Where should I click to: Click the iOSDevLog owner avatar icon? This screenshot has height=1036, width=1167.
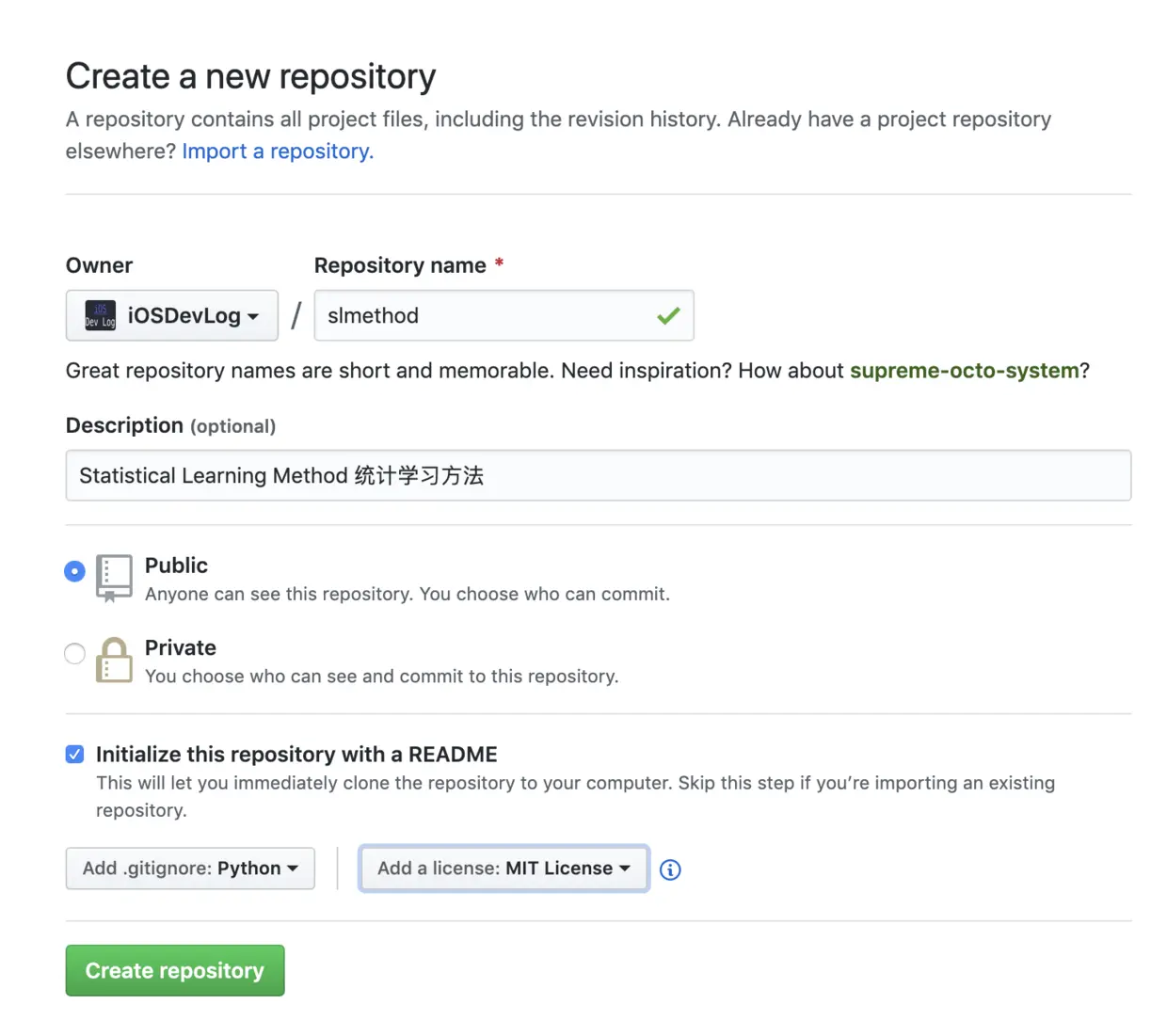(101, 315)
